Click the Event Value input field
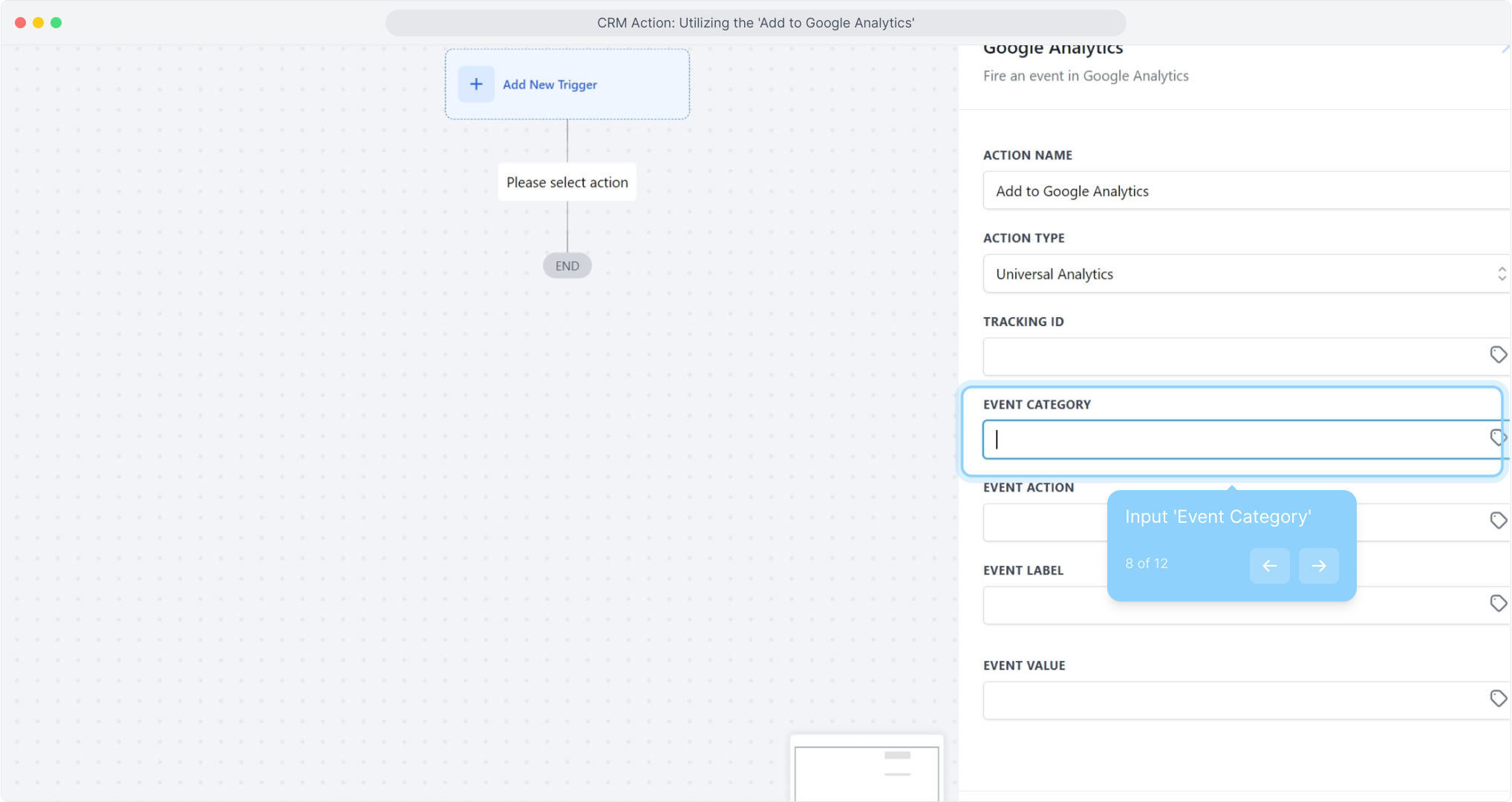The height and width of the screenshot is (802, 1512). pyautogui.click(x=1225, y=700)
